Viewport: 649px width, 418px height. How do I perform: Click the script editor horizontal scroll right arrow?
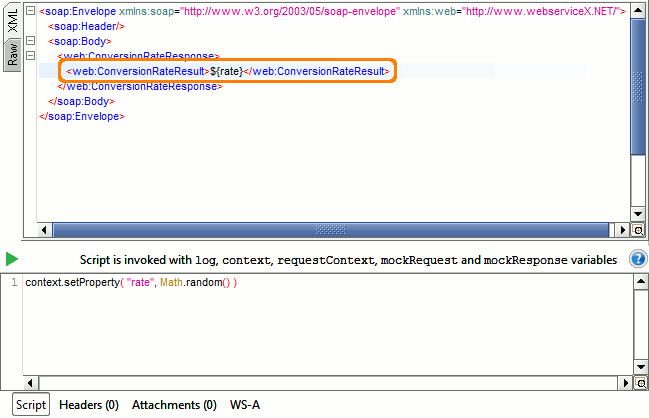click(626, 383)
